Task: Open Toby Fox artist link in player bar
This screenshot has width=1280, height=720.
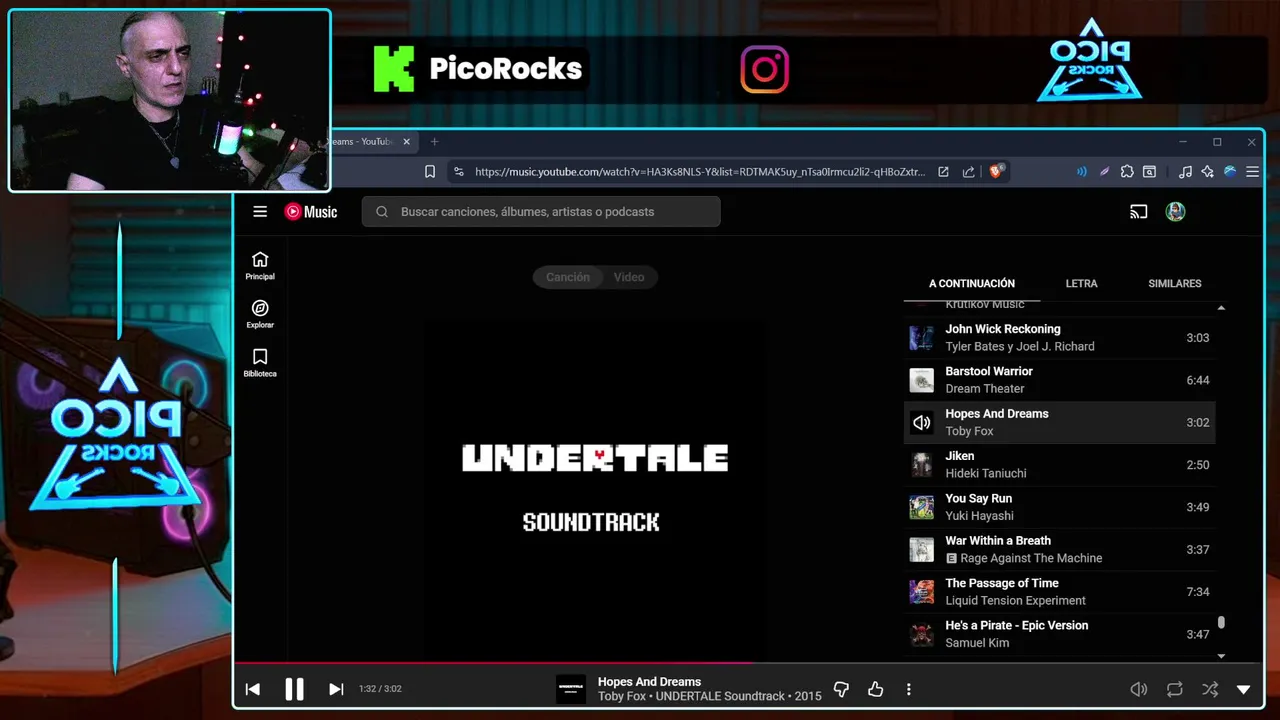Action: pos(622,696)
